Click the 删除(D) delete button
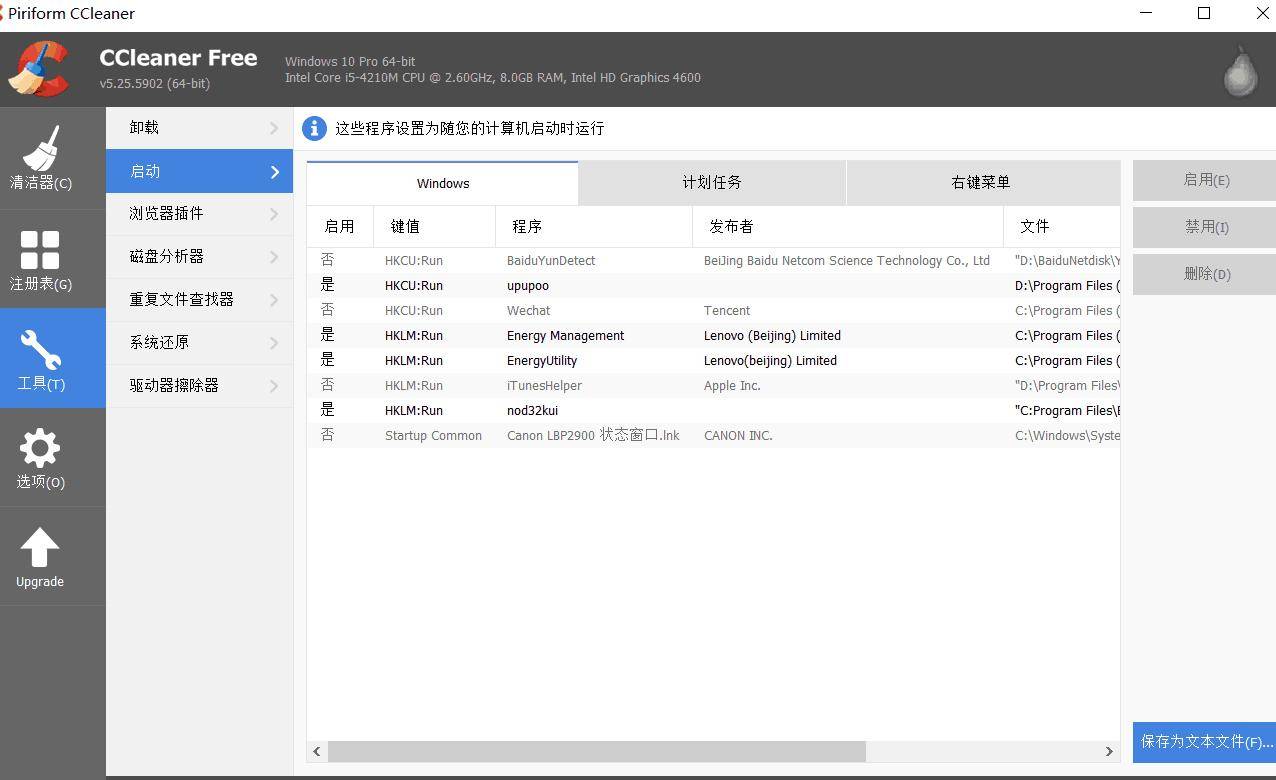The height and width of the screenshot is (780, 1276). pyautogui.click(x=1204, y=274)
